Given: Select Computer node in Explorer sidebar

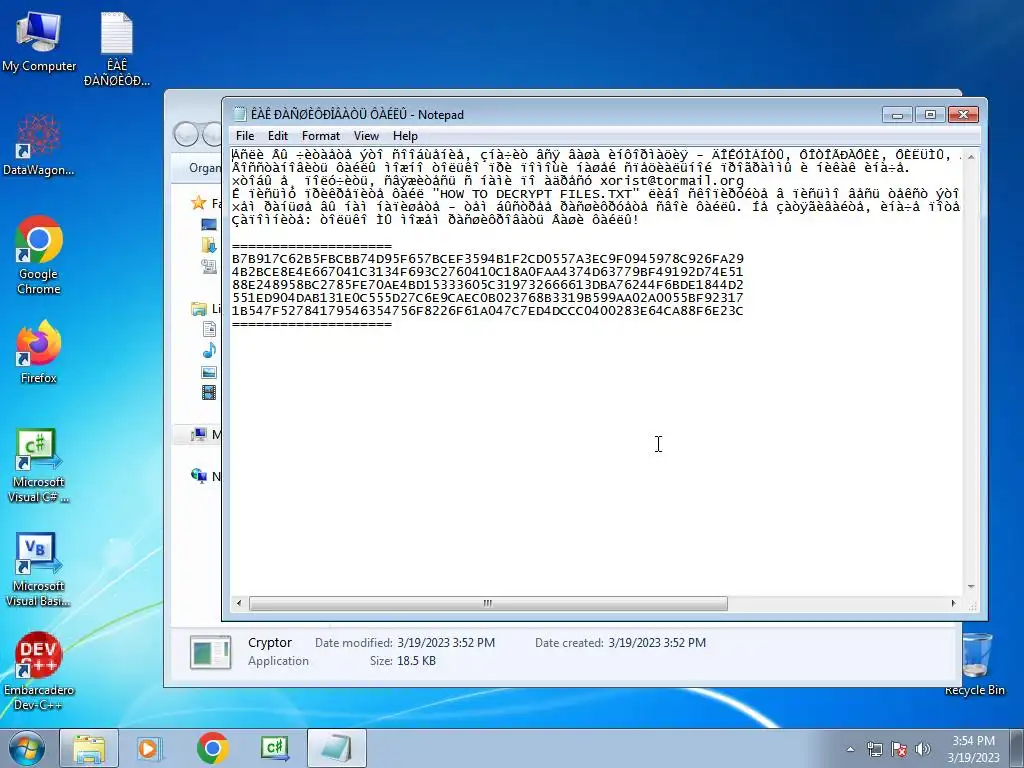Looking at the screenshot, I should pyautogui.click(x=199, y=434).
